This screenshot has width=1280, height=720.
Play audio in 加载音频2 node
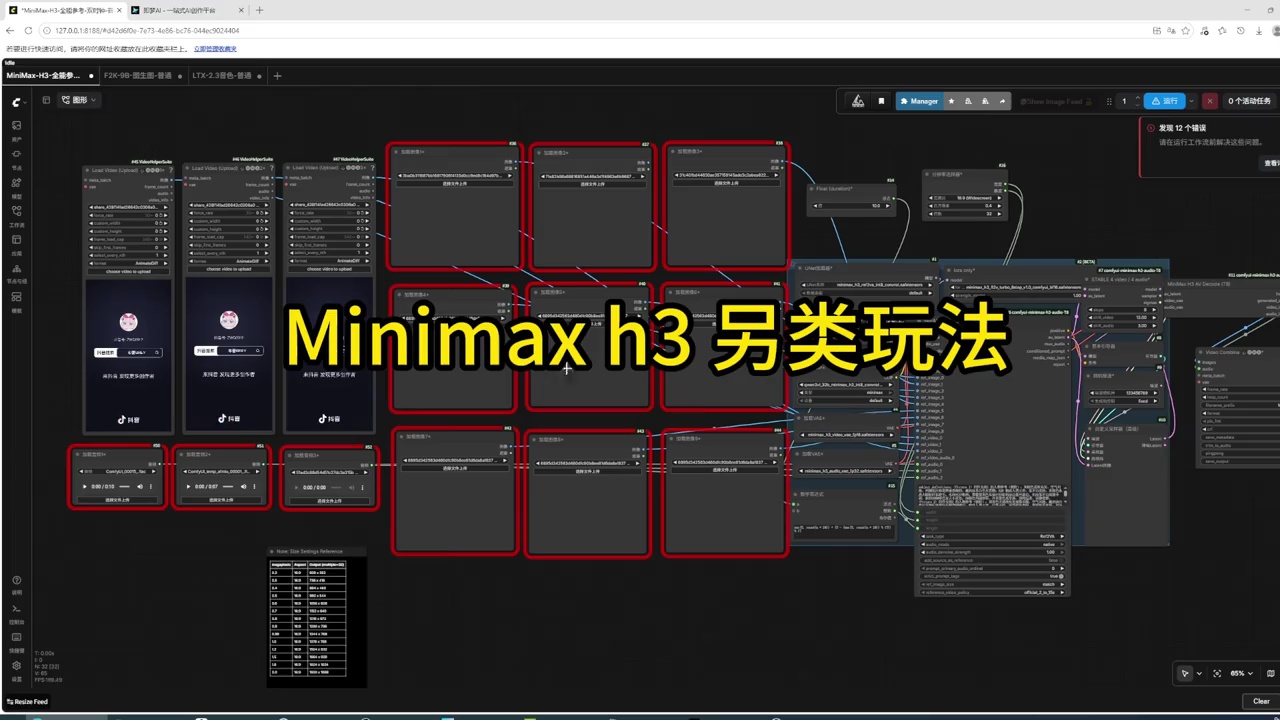189,487
